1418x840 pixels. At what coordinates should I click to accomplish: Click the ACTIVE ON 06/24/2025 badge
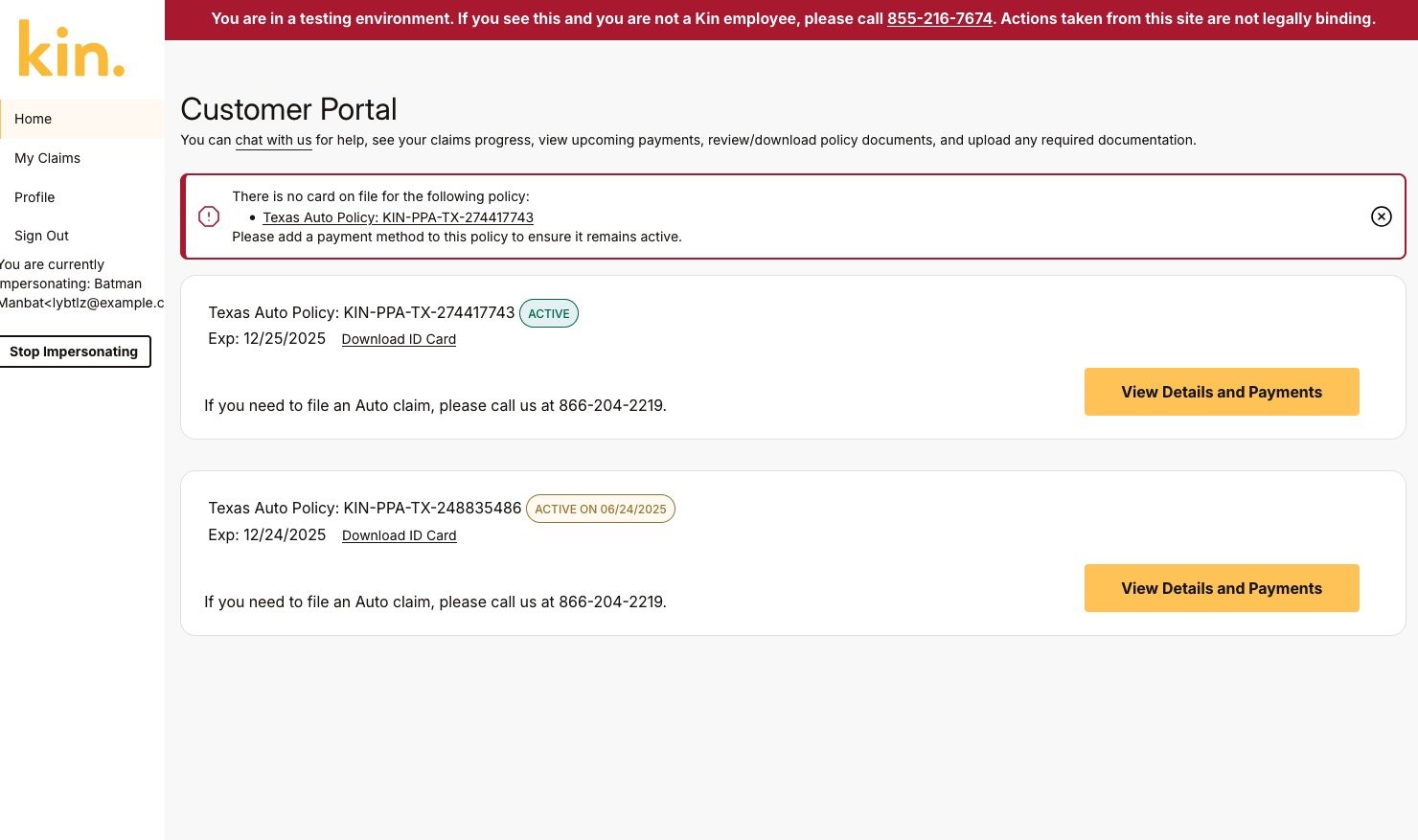coord(601,509)
